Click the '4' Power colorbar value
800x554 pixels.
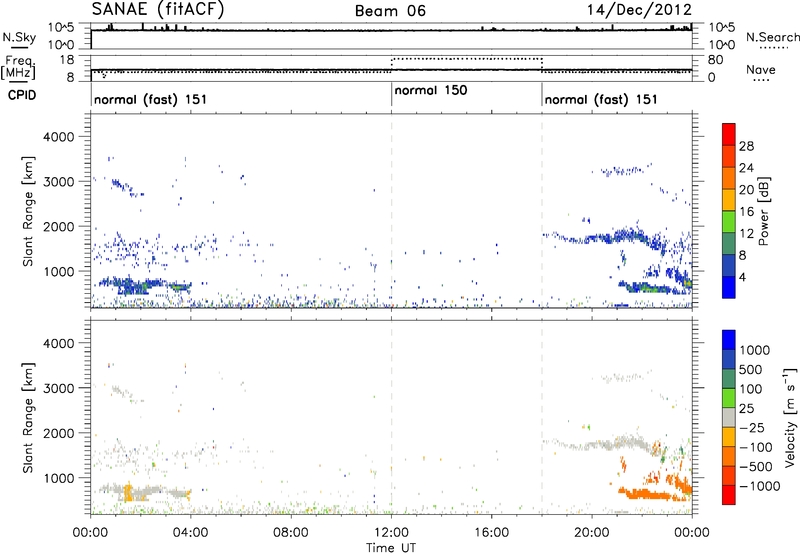[742, 277]
